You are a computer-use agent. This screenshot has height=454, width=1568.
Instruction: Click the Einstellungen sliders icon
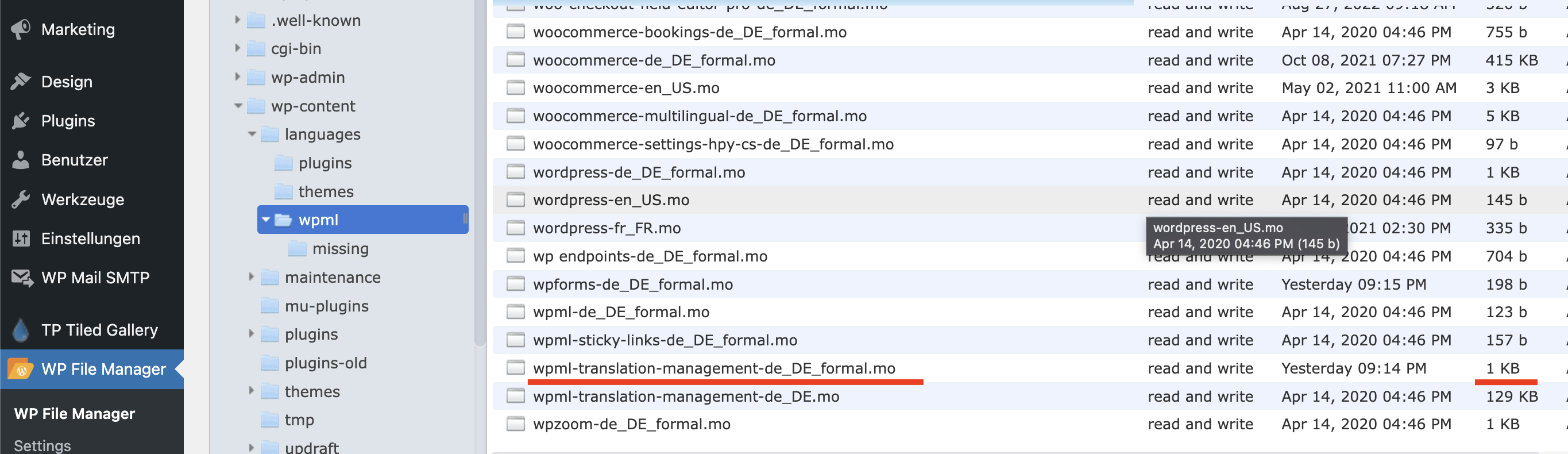click(21, 238)
